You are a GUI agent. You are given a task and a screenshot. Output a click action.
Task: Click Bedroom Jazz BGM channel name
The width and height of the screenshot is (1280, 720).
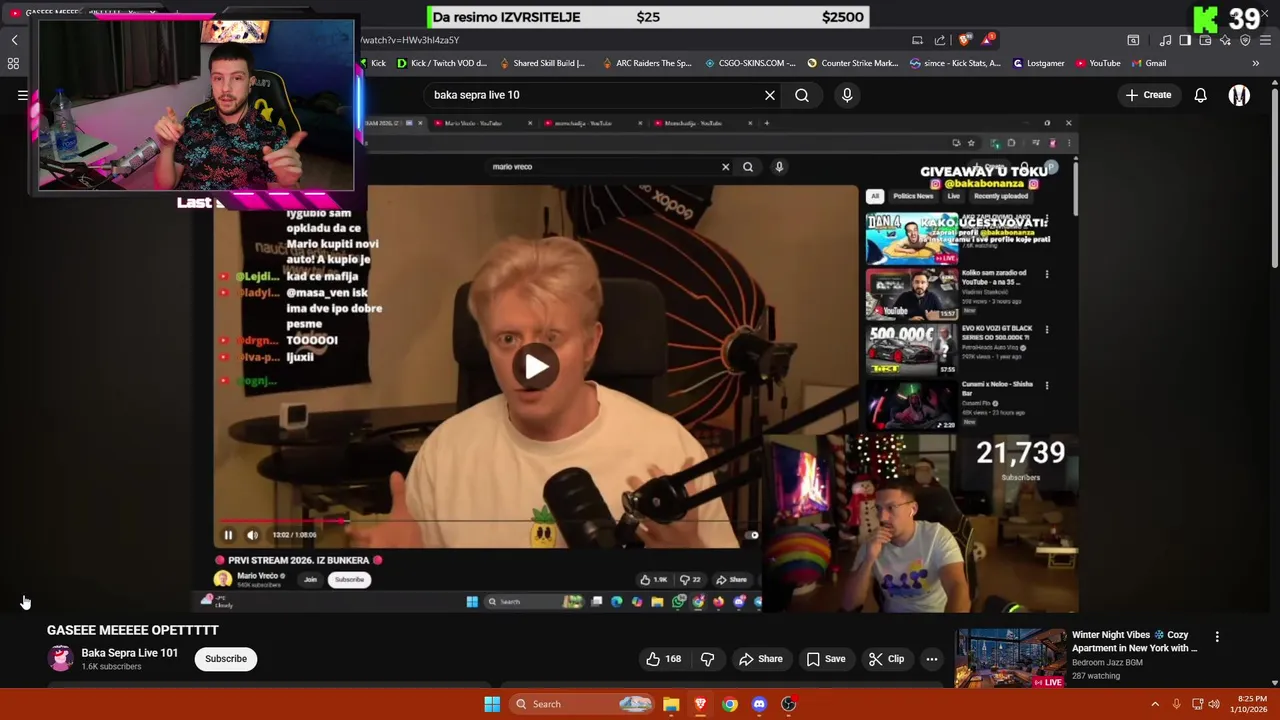tap(1107, 662)
